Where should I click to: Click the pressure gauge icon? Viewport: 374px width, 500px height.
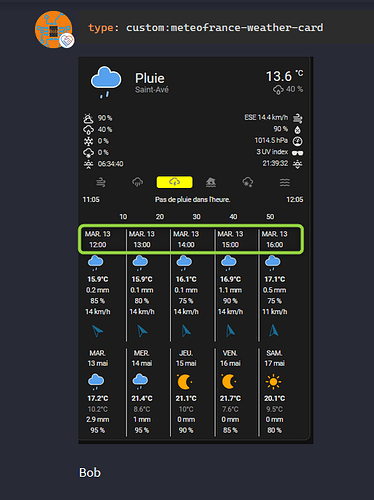click(x=297, y=141)
